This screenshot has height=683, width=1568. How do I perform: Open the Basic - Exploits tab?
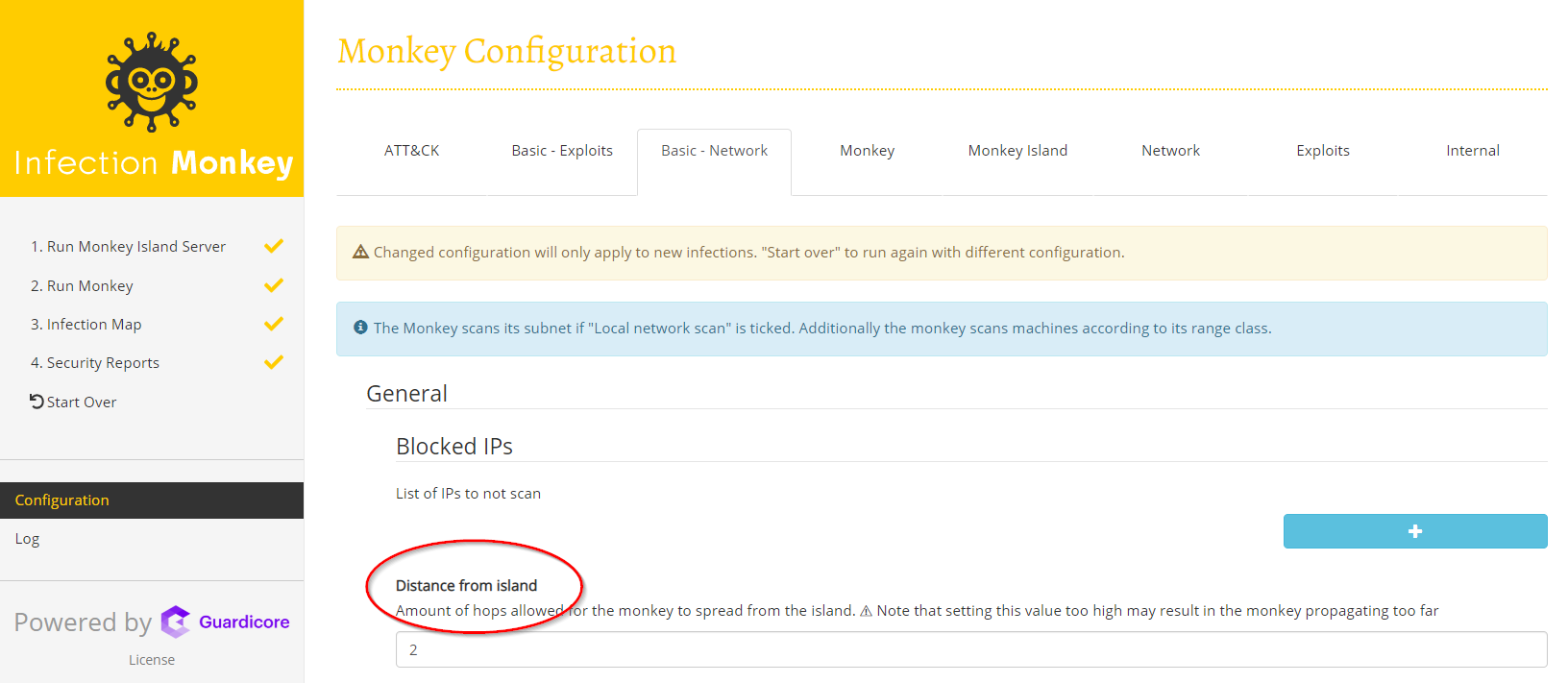562,151
